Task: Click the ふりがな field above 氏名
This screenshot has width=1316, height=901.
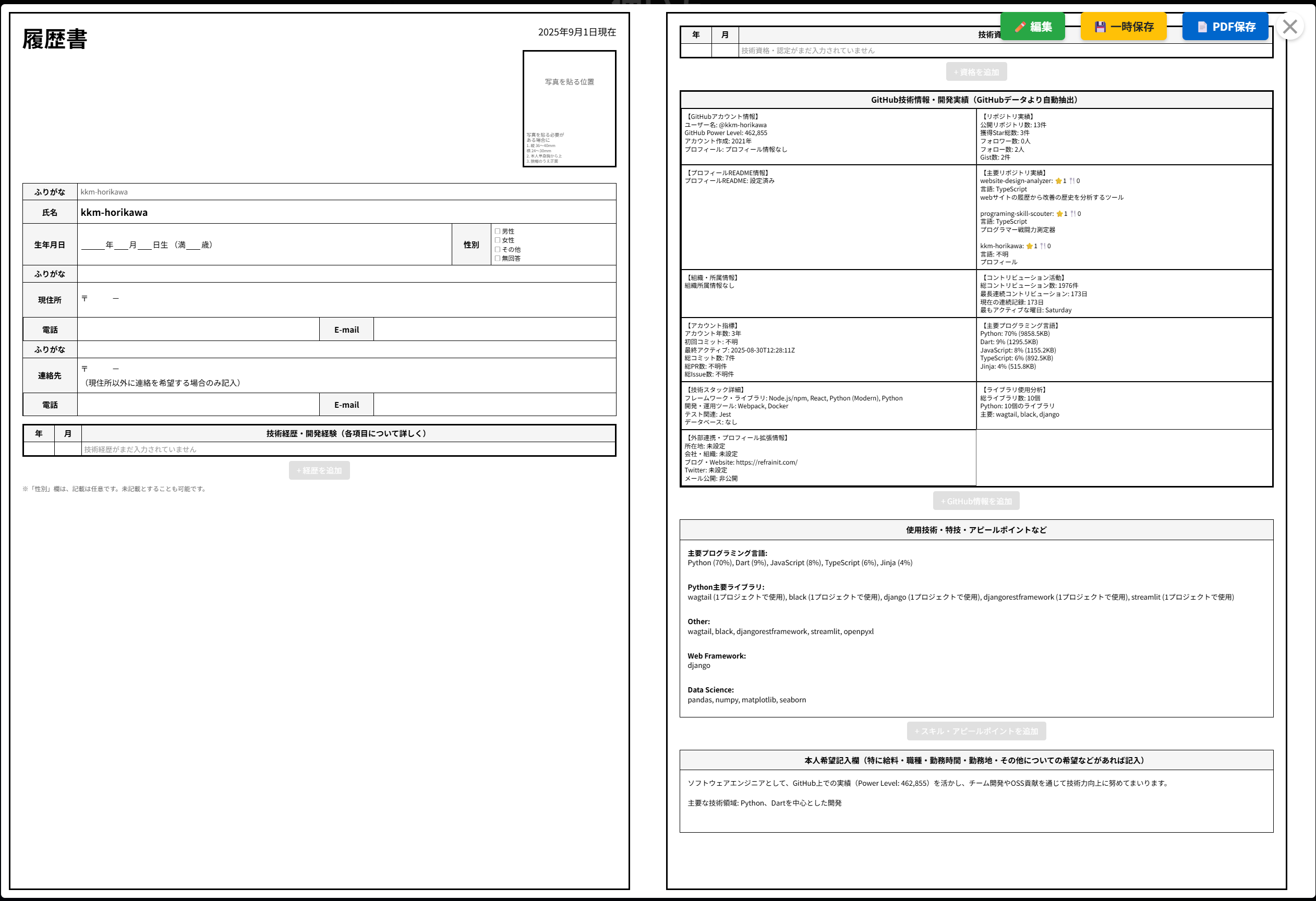Action: 346,192
